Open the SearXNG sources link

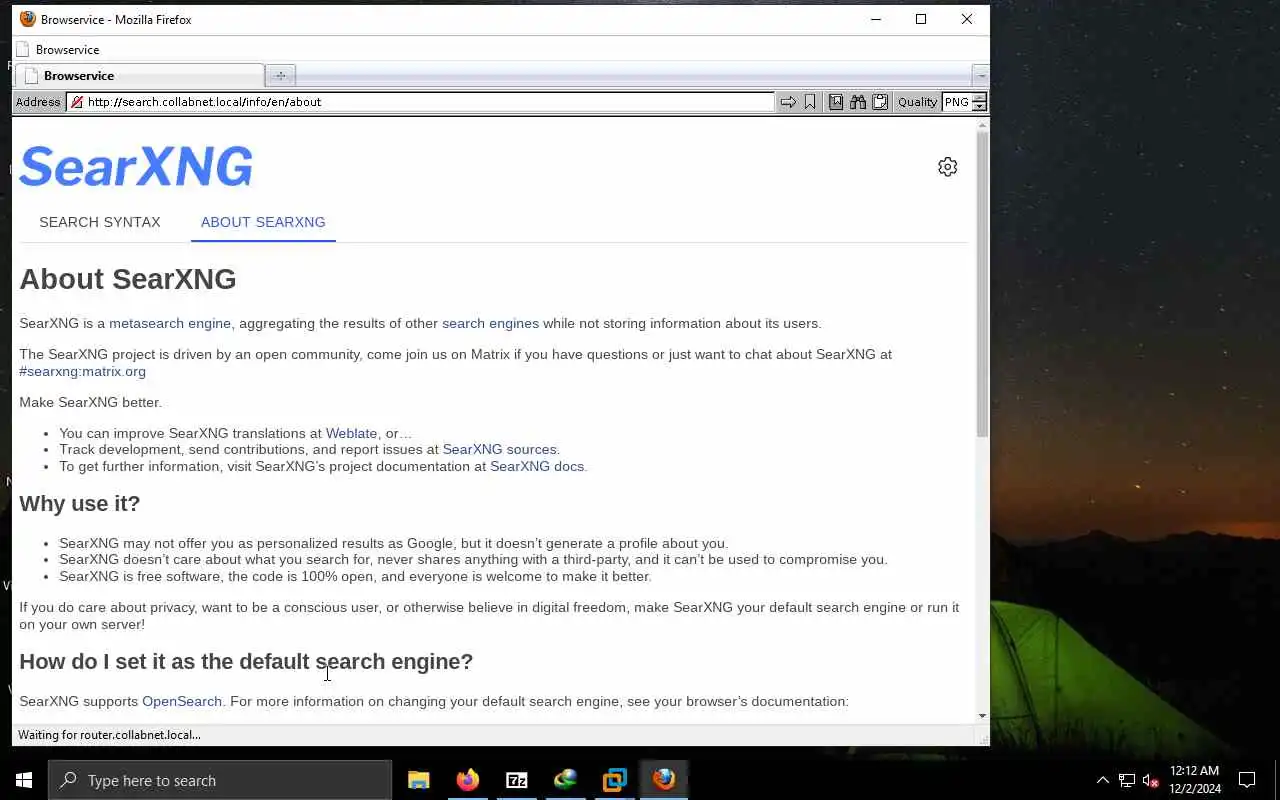click(x=499, y=449)
